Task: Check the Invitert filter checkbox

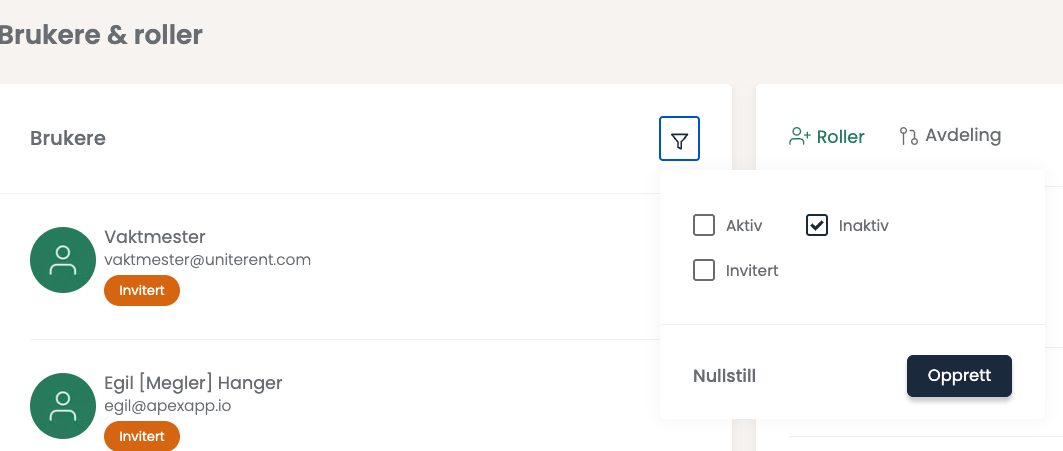Action: pyautogui.click(x=704, y=270)
